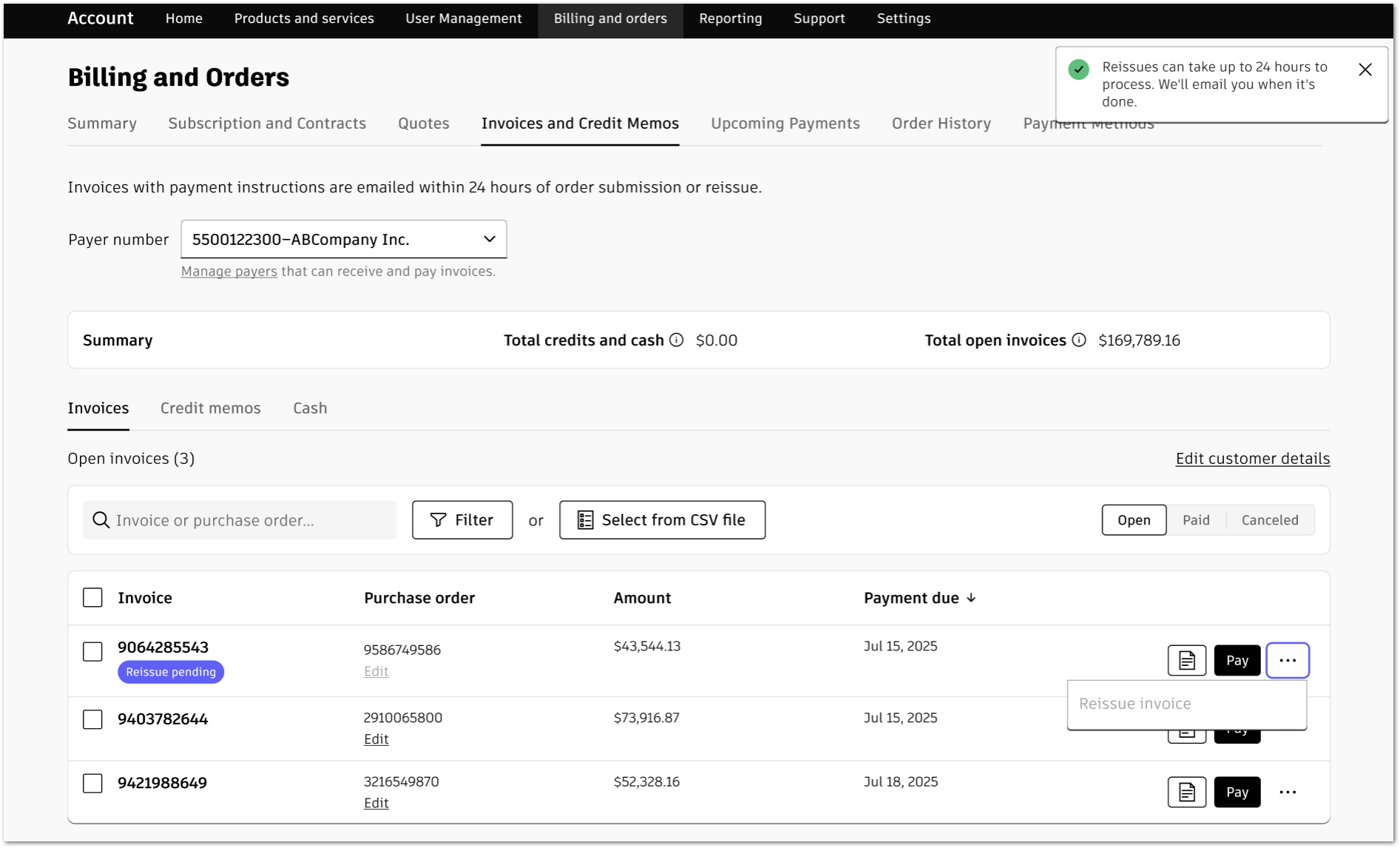Focus the invoice or purchase order search field
Image resolution: width=1400 pixels, height=848 pixels.
pos(240,519)
